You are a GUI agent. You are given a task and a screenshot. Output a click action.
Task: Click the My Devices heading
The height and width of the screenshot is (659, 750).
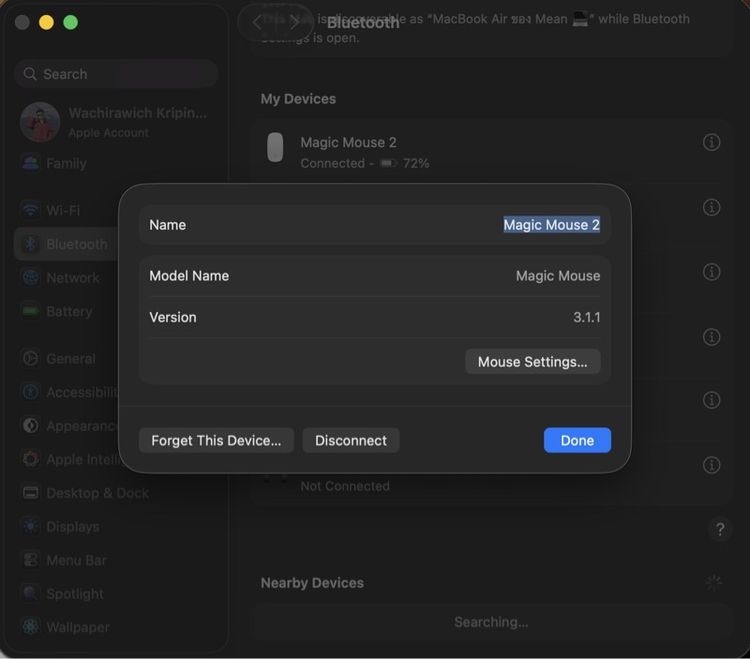[298, 99]
